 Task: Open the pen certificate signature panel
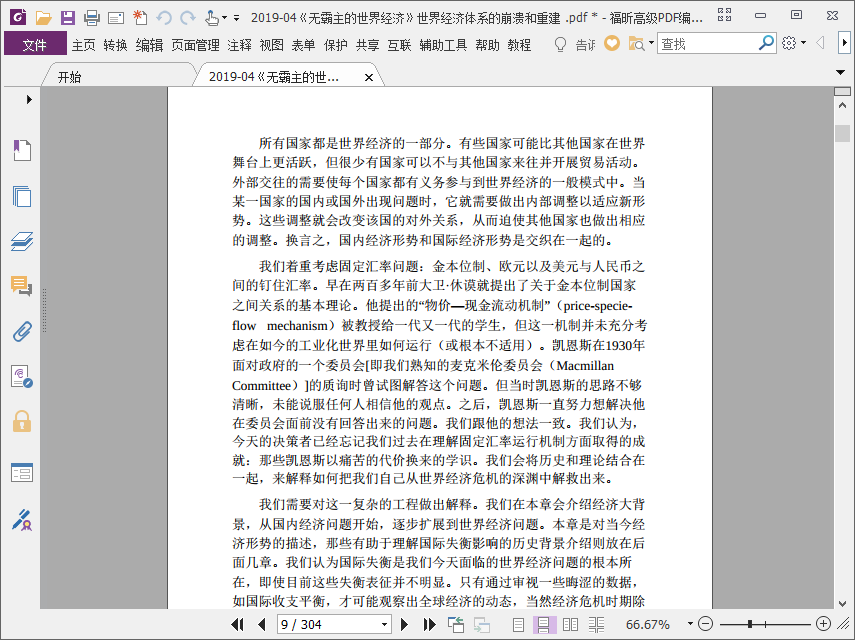pos(22,520)
